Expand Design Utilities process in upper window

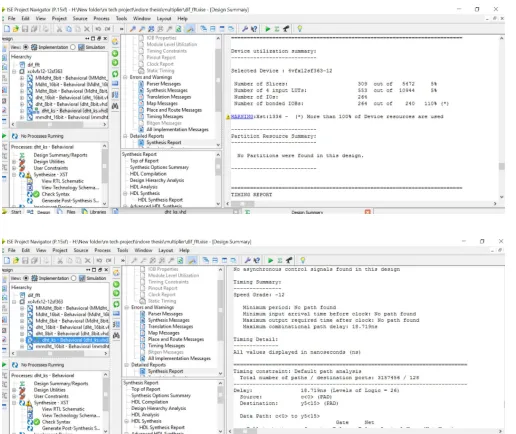[14, 162]
